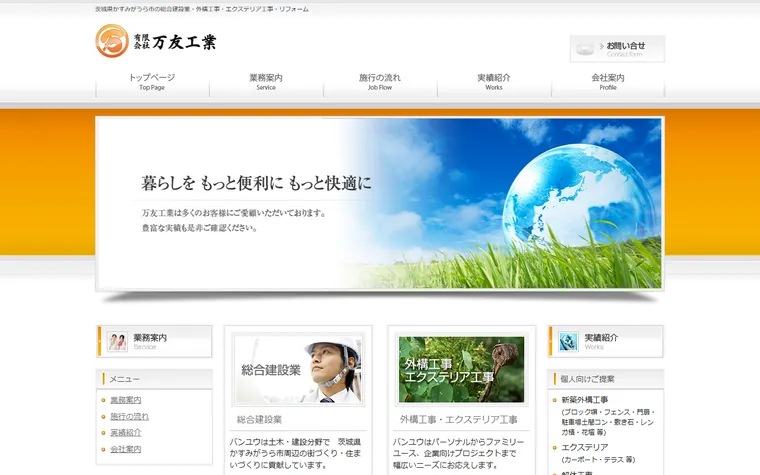
Task: Open the お問い合せ contact form button
Action: [617, 49]
